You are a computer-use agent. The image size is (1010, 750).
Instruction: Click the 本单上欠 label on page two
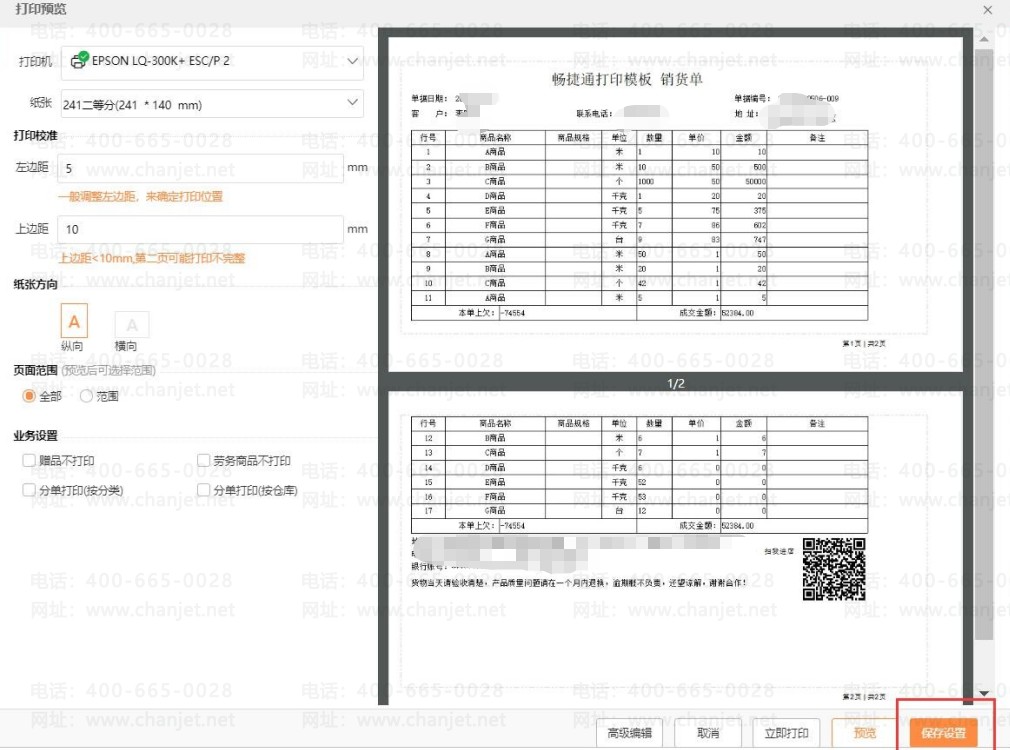point(477,526)
